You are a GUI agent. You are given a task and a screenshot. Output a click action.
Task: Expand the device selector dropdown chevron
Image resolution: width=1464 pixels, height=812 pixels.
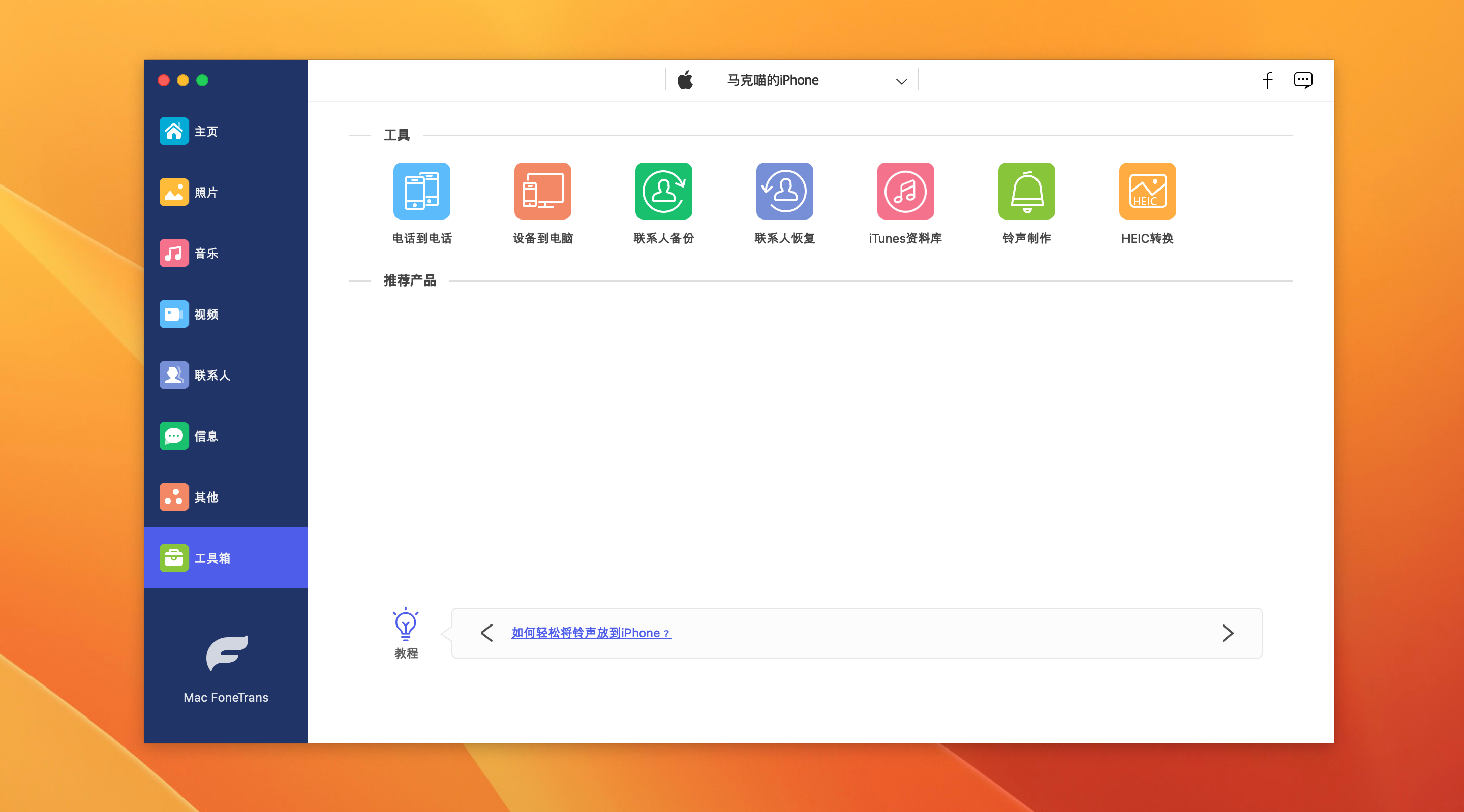pyautogui.click(x=901, y=81)
